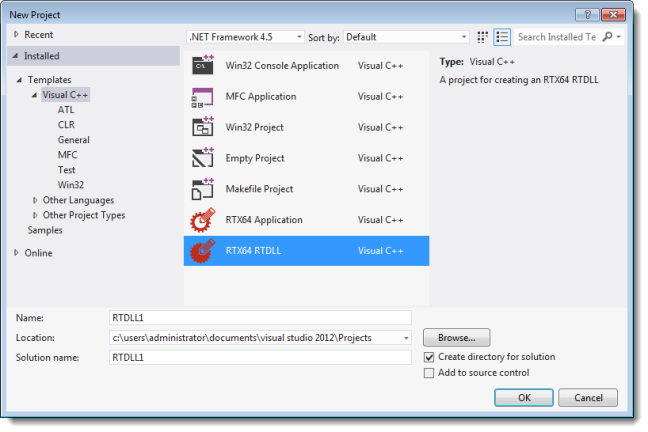Click the Name input field
The height and width of the screenshot is (432, 648).
tap(260, 318)
